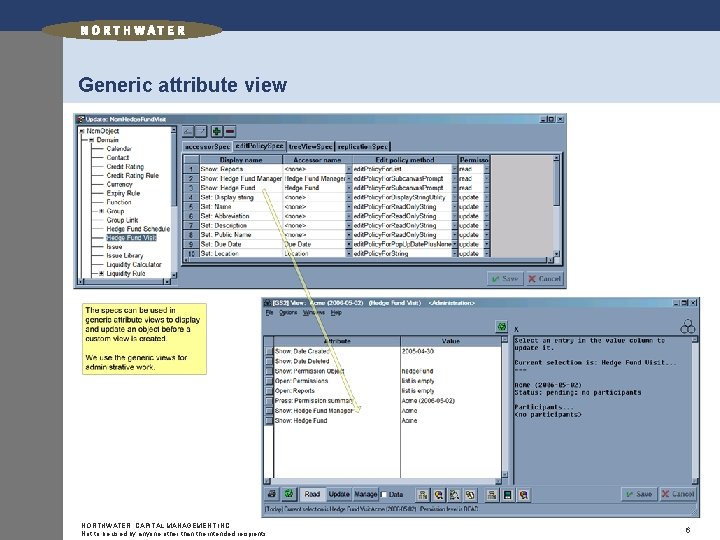Select the row box beside Show: Hedge Fund Manager

pos(269,411)
